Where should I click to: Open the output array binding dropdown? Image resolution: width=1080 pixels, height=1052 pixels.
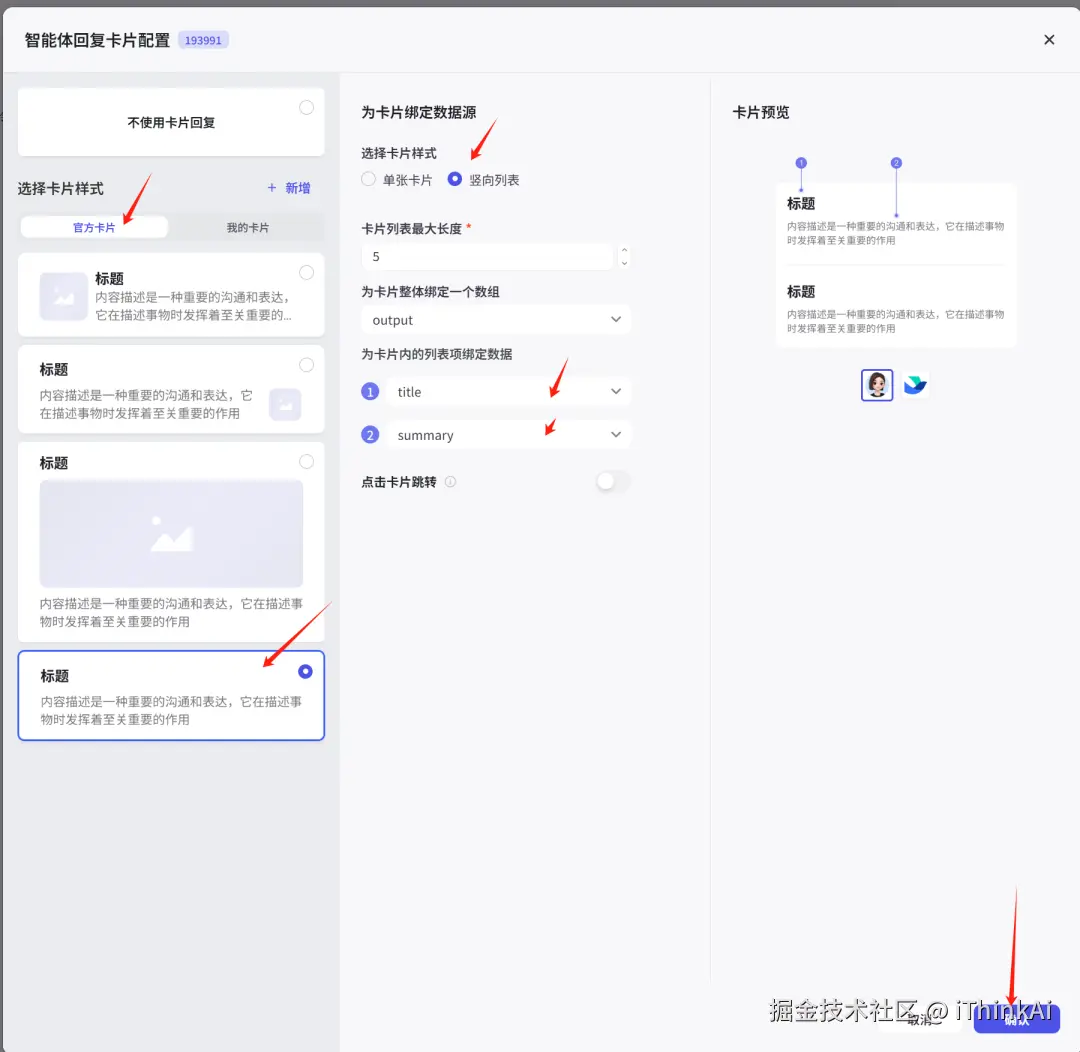pos(495,320)
